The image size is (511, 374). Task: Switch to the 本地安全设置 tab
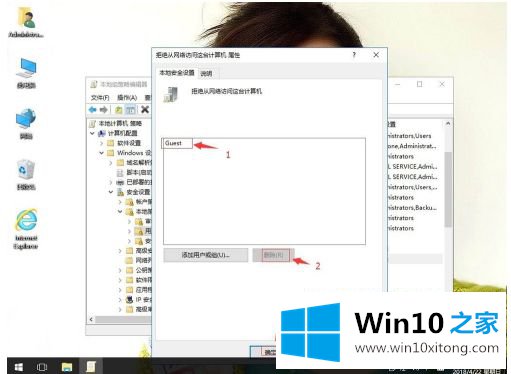click(177, 73)
